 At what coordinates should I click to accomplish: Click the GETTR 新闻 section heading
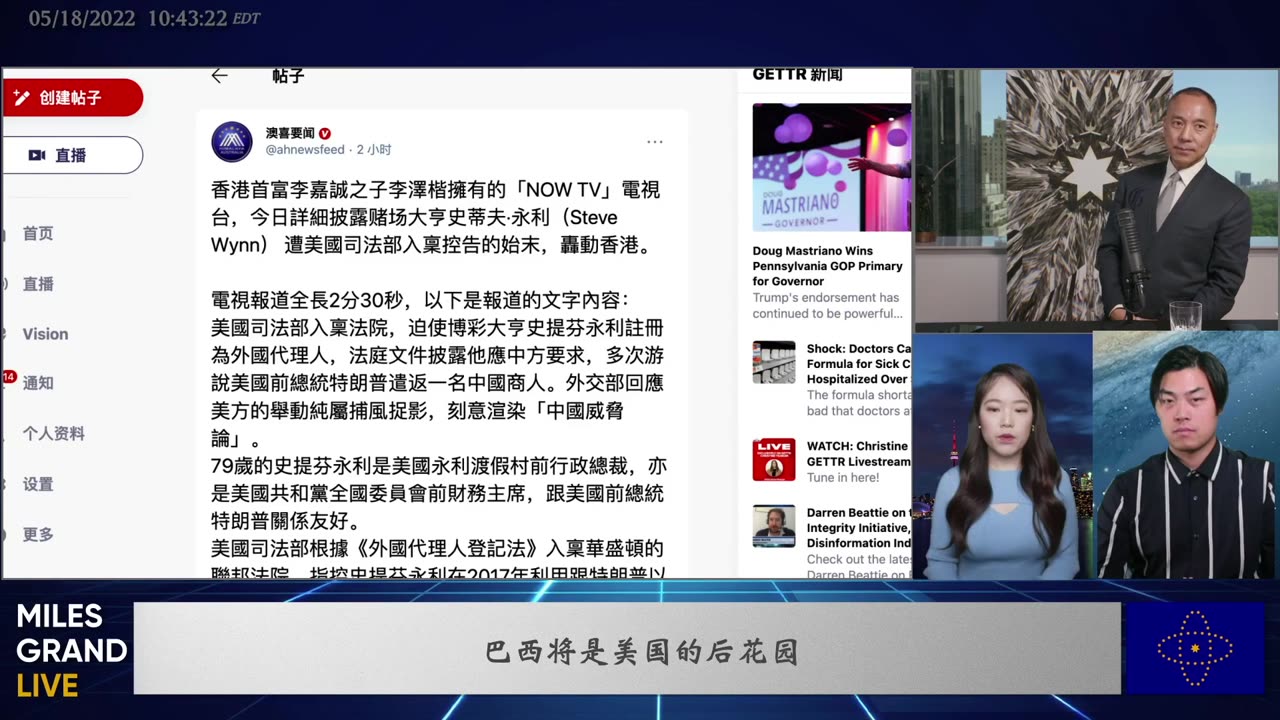point(798,75)
